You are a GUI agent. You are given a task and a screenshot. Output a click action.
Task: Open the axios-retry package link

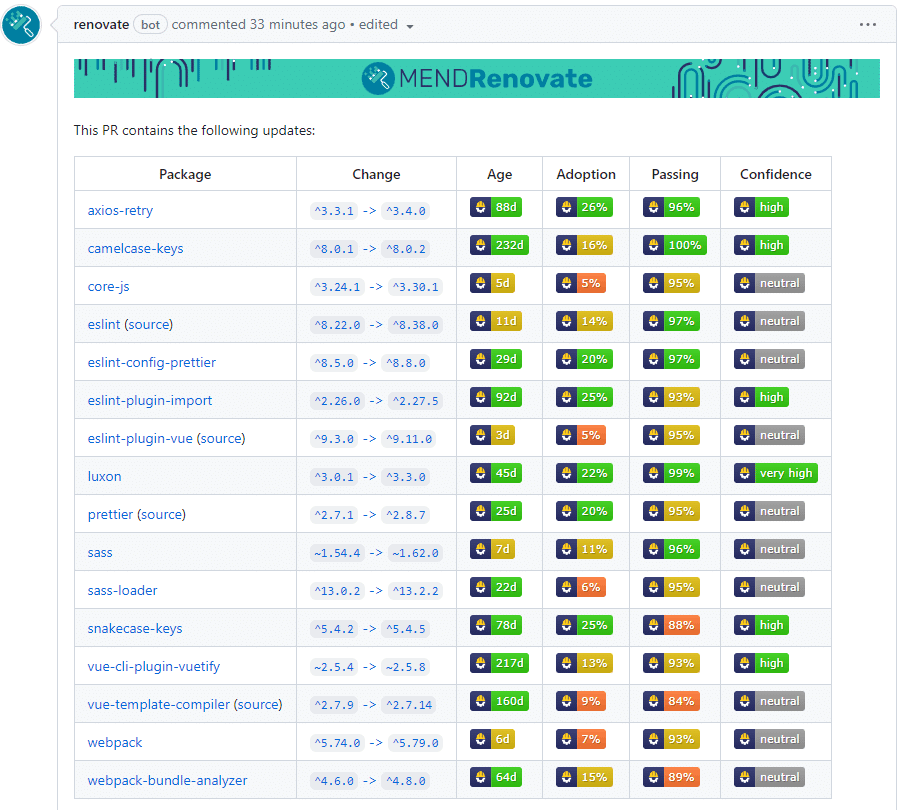click(122, 210)
